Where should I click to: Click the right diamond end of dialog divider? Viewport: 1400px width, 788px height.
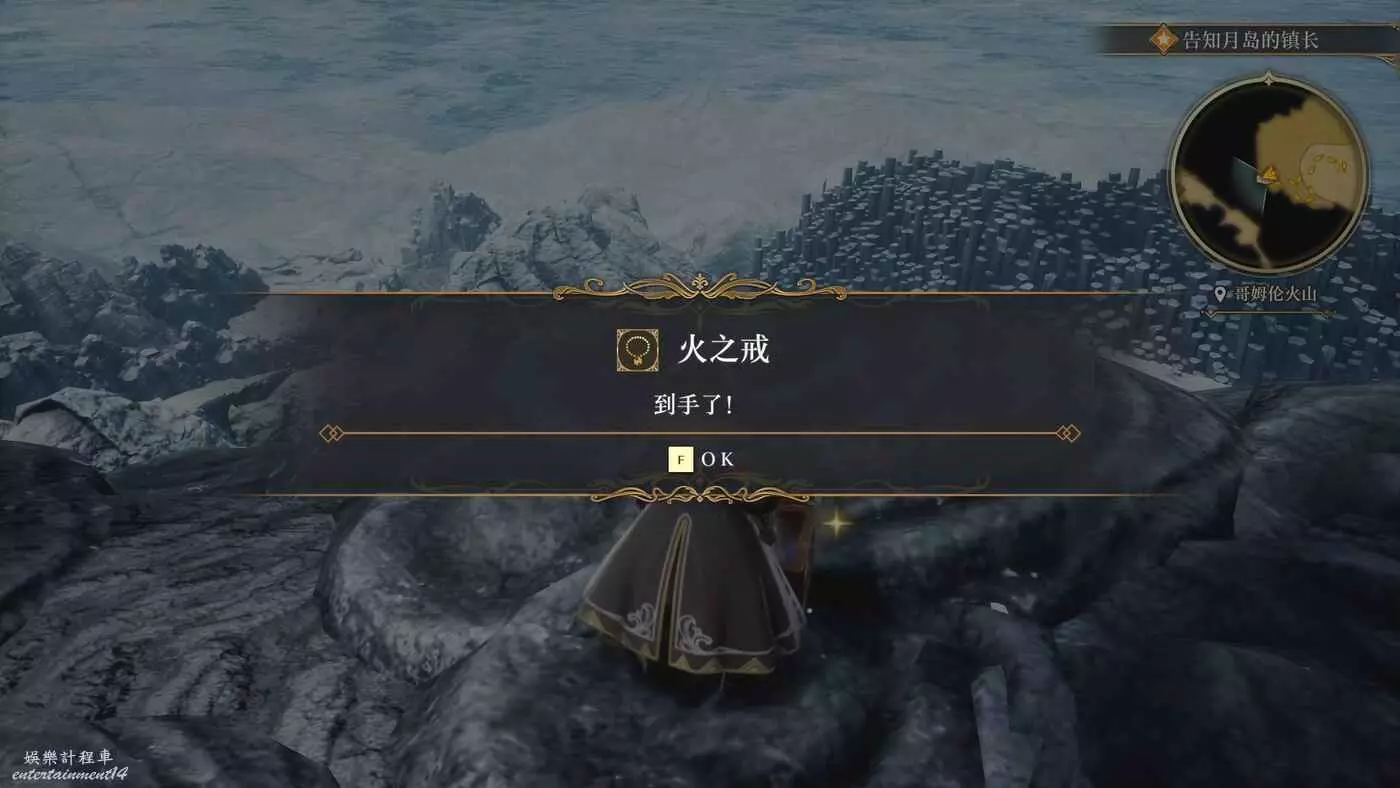pyautogui.click(x=1067, y=433)
